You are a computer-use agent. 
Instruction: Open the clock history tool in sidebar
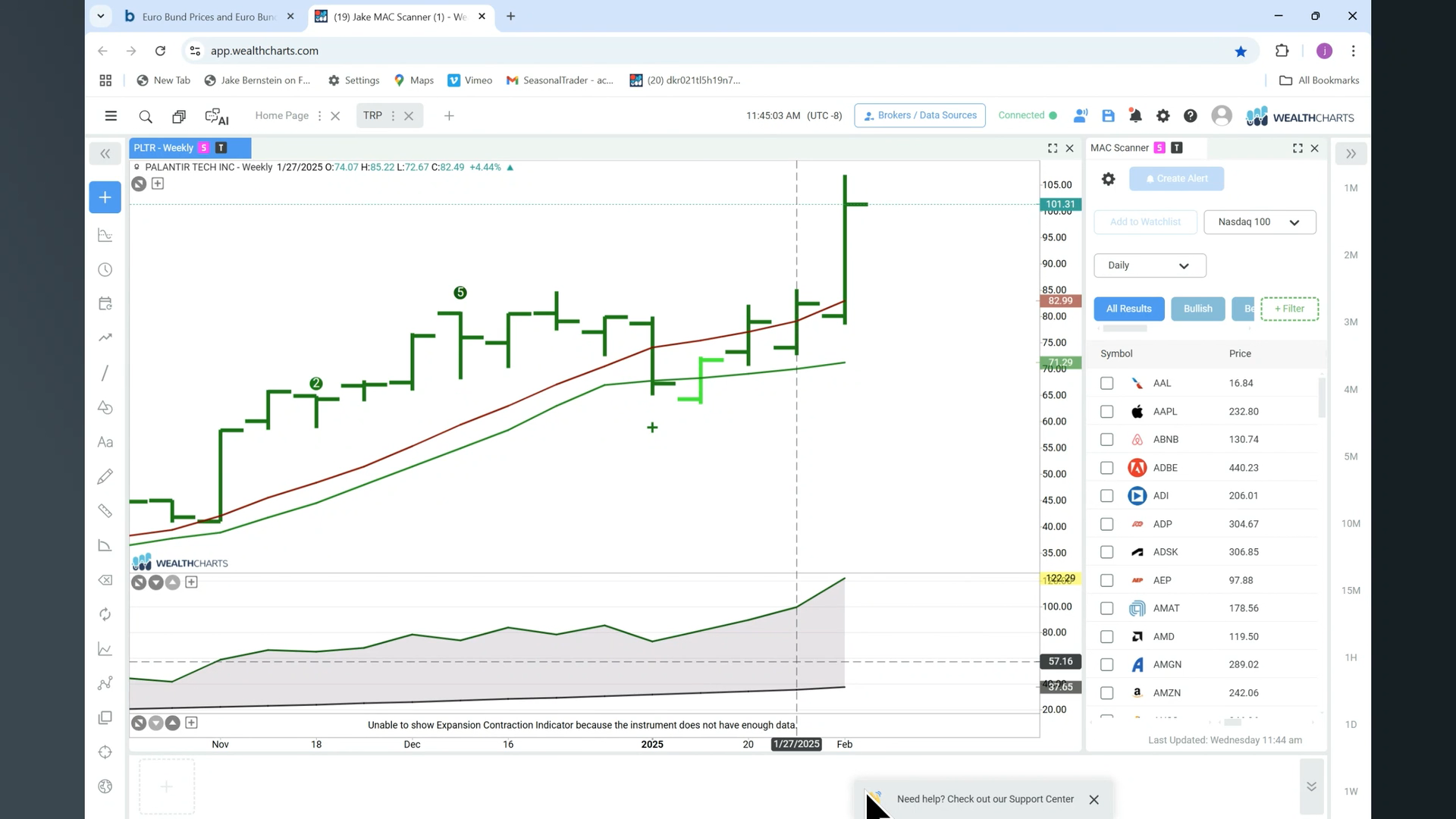(105, 270)
